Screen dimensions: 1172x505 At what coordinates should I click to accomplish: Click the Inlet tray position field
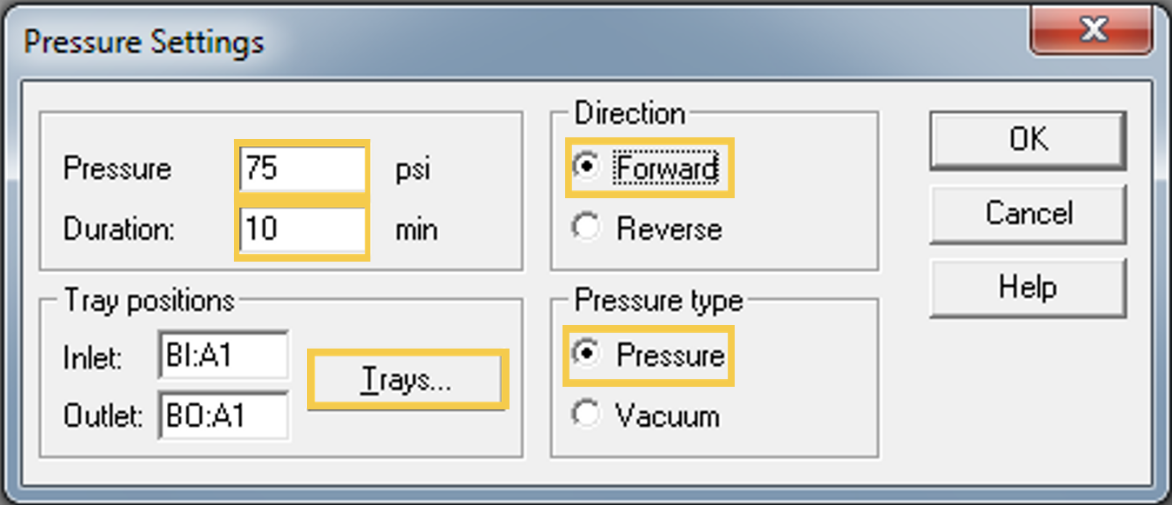tap(223, 355)
